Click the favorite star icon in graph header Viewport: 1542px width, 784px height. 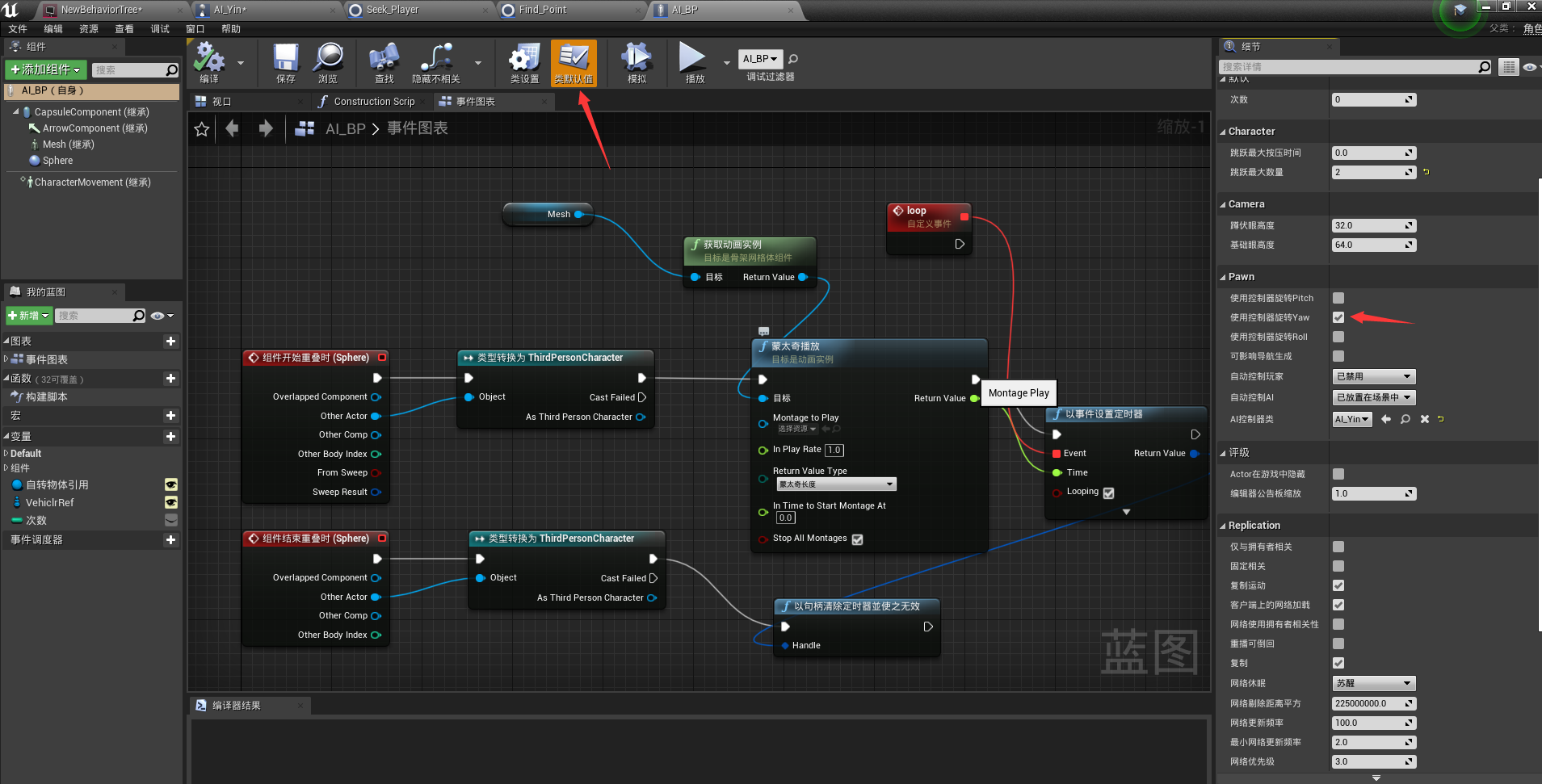(x=202, y=129)
